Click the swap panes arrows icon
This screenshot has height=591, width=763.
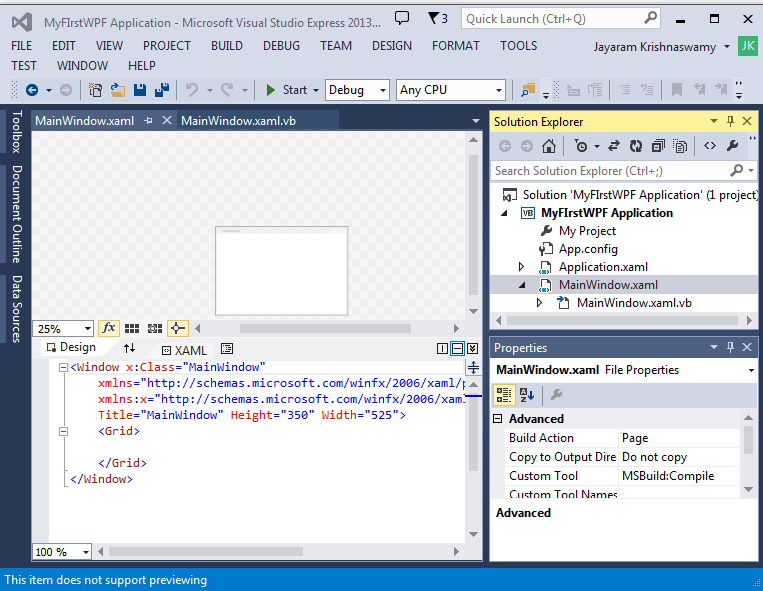[129, 348]
